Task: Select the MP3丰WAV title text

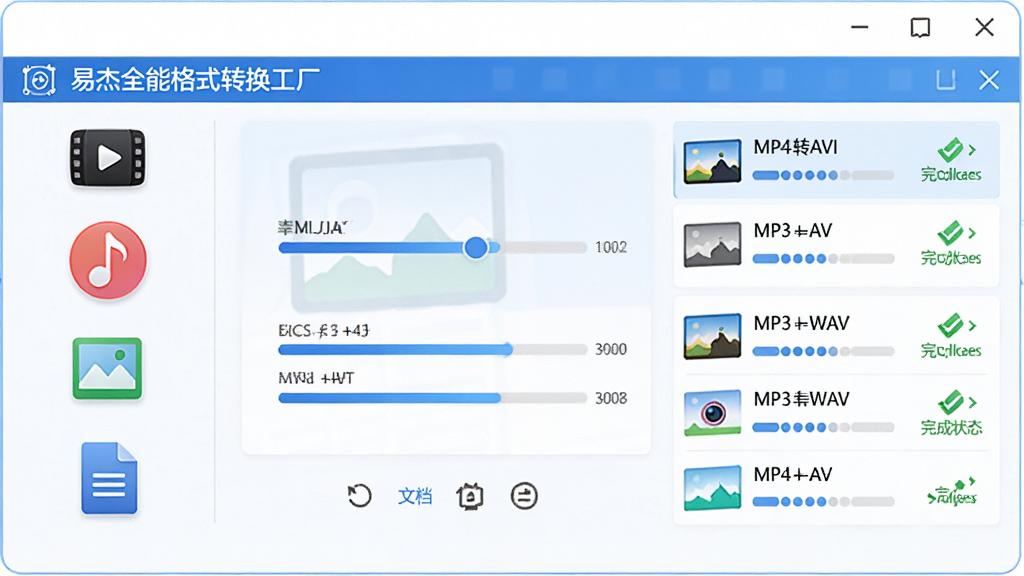Action: [x=801, y=399]
